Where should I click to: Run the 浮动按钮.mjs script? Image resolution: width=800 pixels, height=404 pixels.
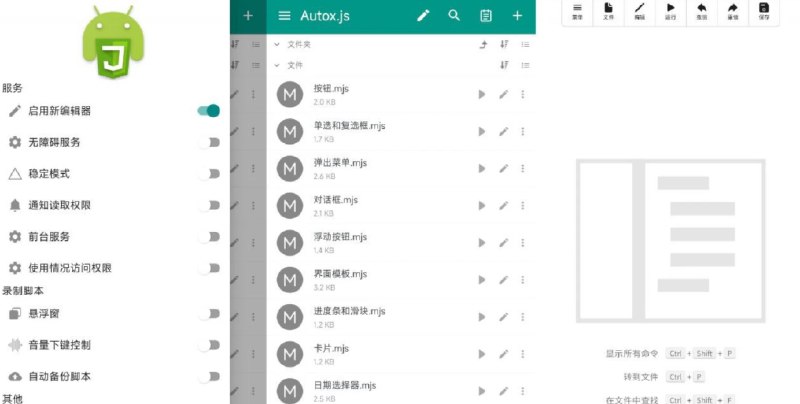481,243
